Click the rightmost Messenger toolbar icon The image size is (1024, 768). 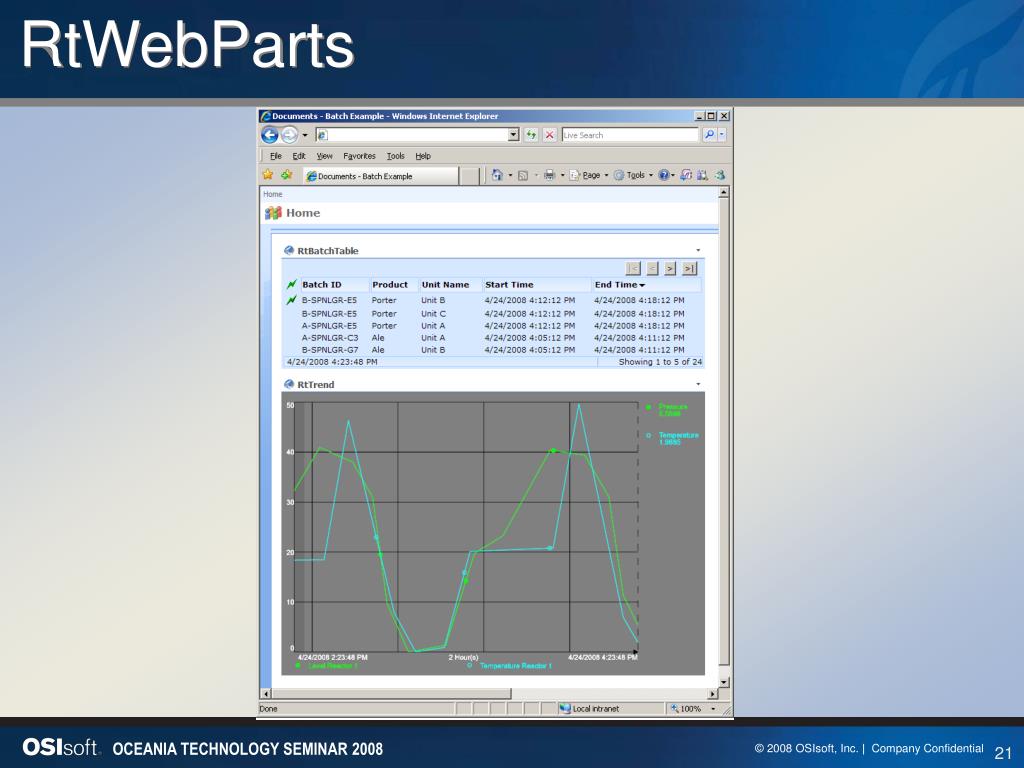[x=720, y=175]
